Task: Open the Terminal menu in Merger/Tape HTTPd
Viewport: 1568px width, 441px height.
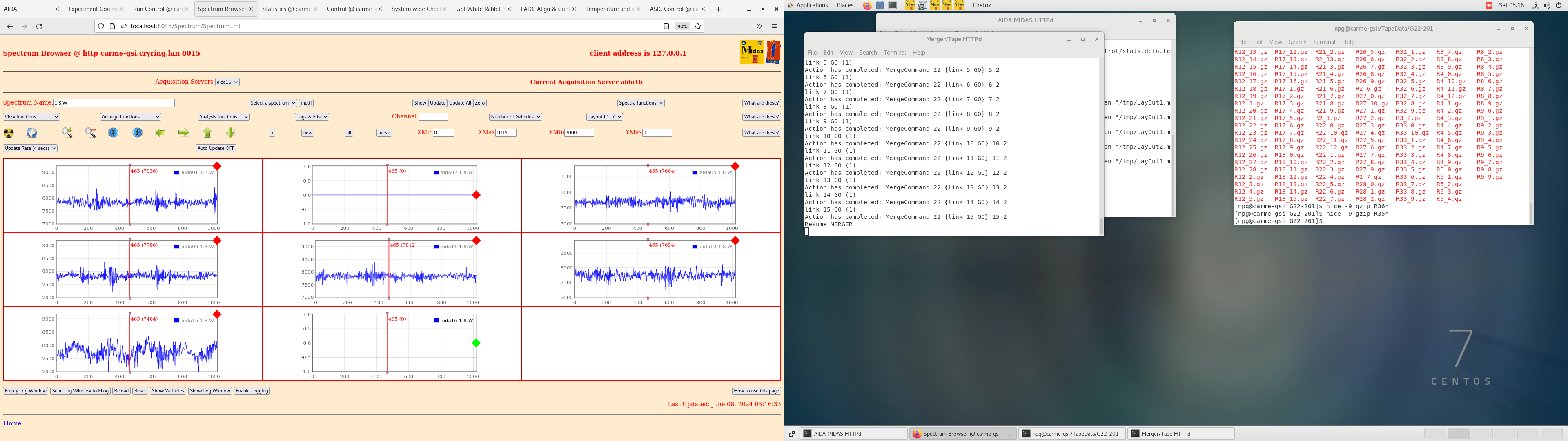Action: [894, 53]
